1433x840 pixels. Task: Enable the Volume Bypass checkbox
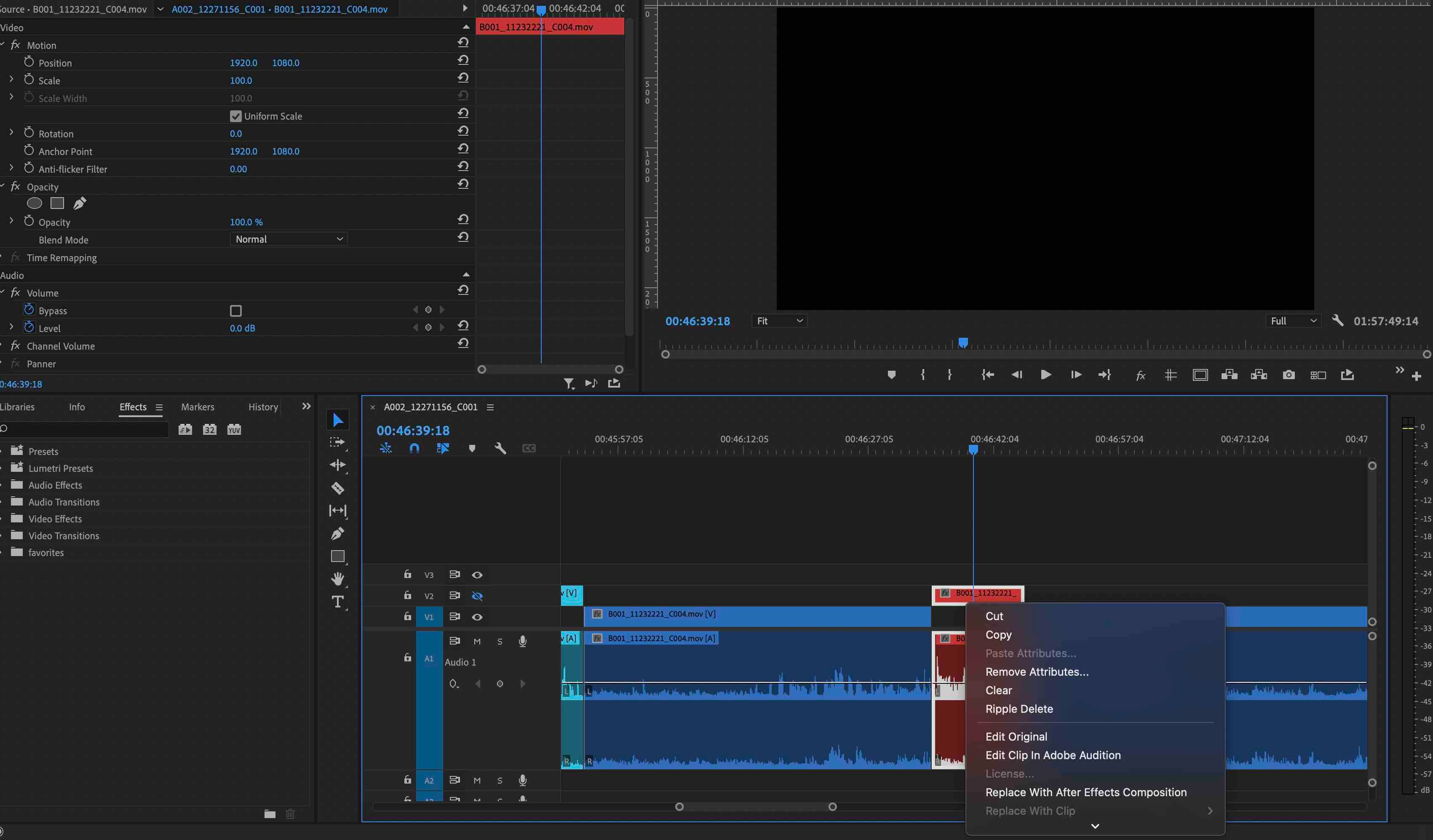235,310
